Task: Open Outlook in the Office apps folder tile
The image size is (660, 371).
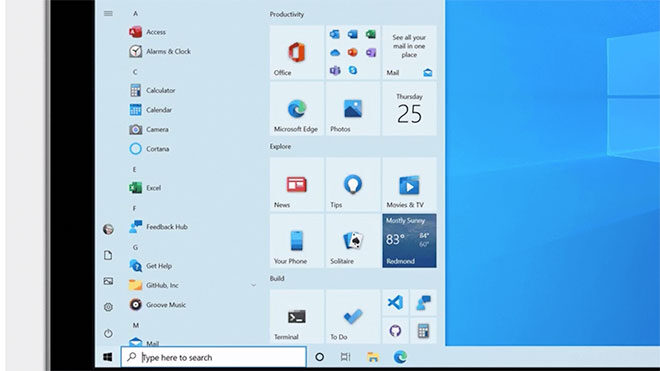Action: pos(335,34)
